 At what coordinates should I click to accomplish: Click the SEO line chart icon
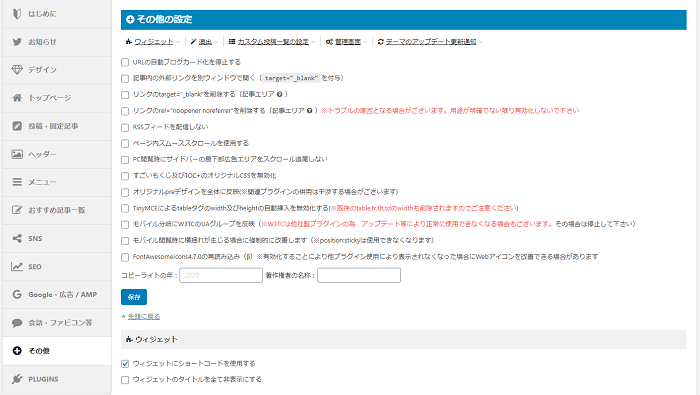17,266
